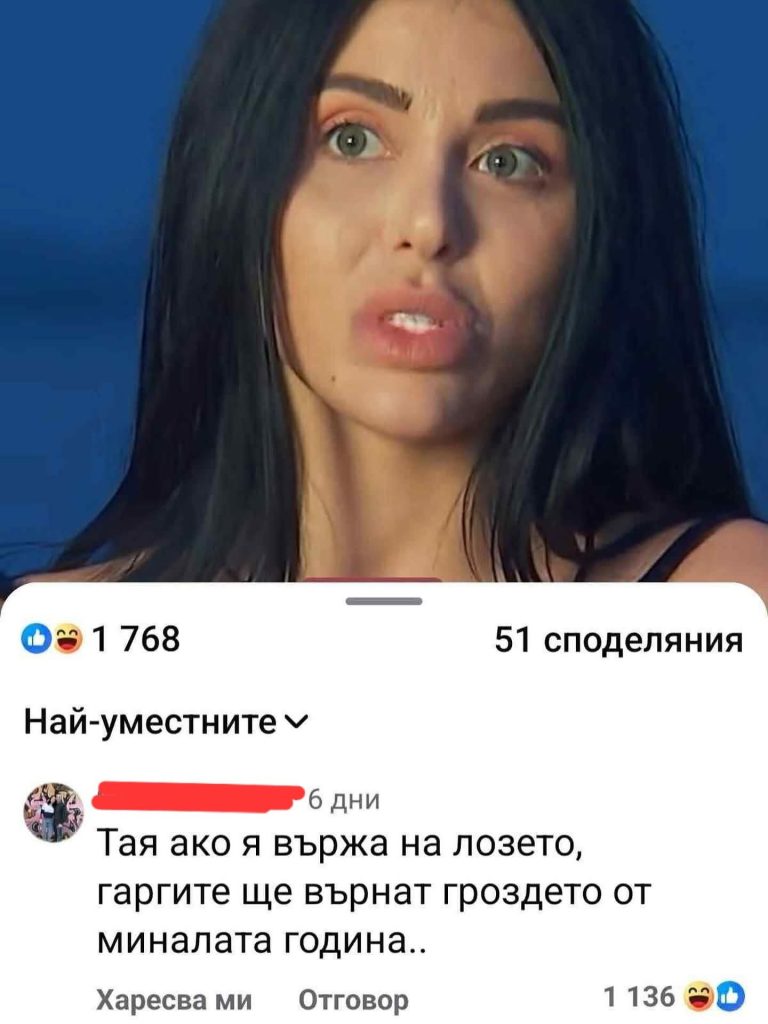Screen dimensions: 768x1024
Task: Click the 6 дни comment timestamp
Action: click(x=344, y=800)
